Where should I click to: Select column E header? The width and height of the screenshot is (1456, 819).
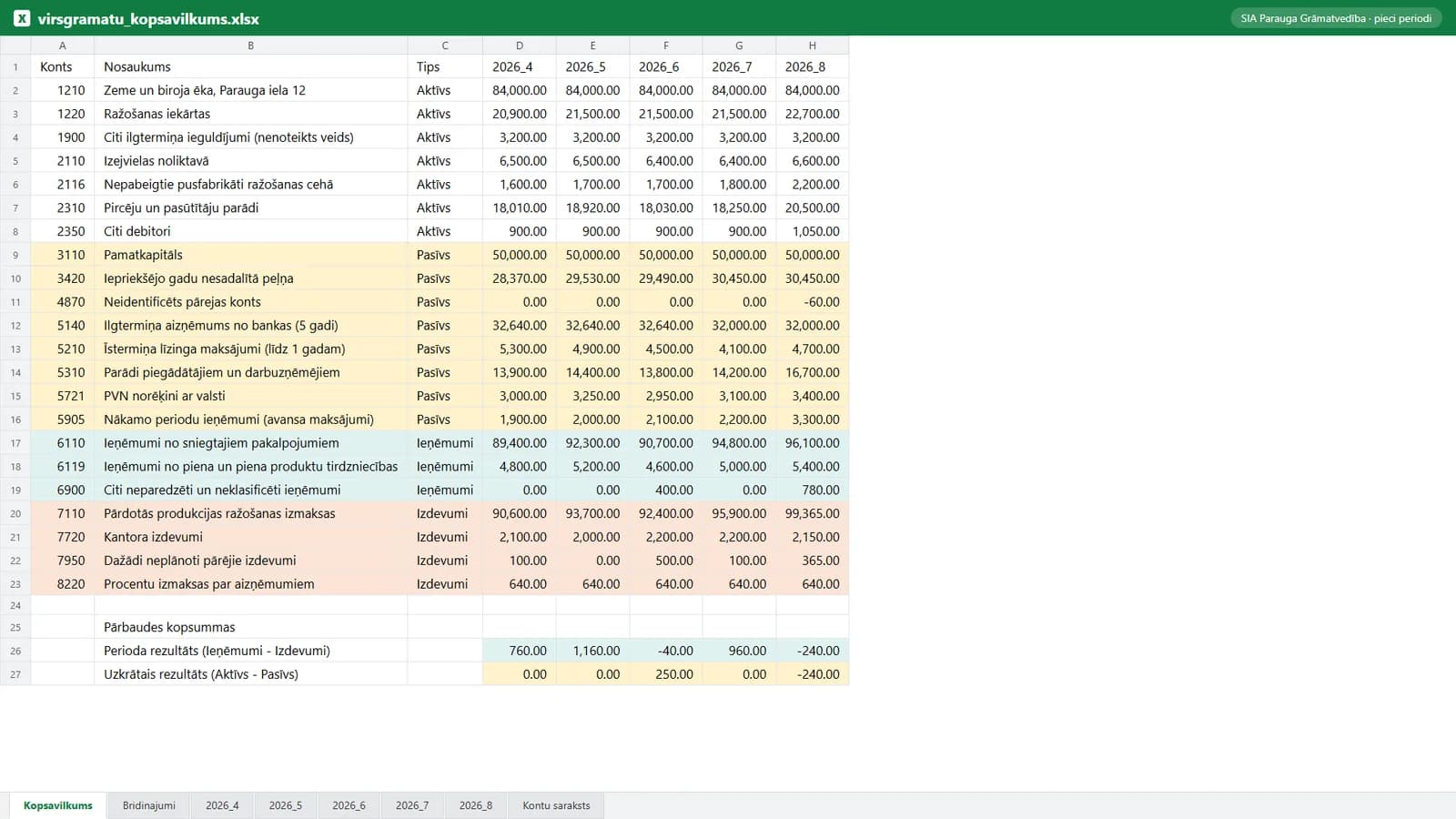coord(592,45)
